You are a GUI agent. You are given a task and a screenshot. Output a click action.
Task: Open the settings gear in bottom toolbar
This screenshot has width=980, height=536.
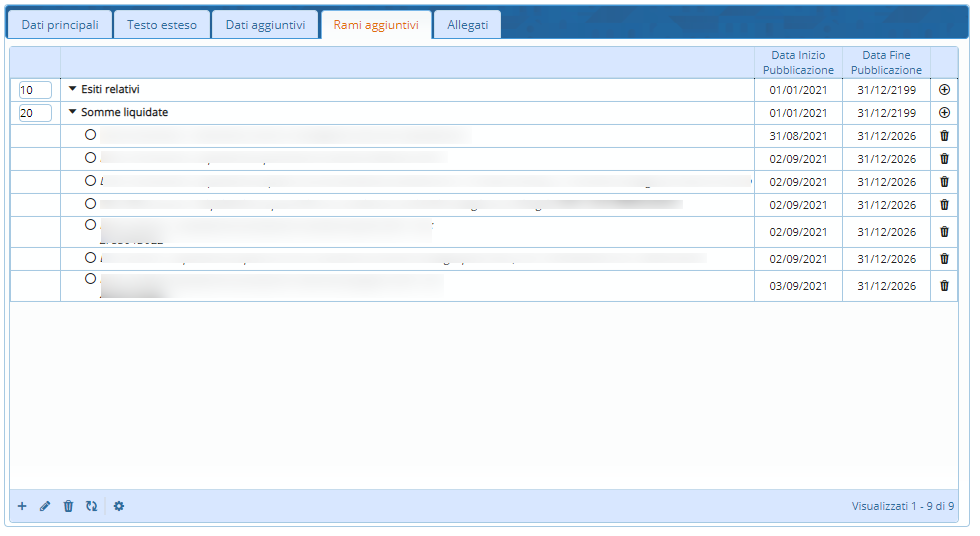[119, 506]
